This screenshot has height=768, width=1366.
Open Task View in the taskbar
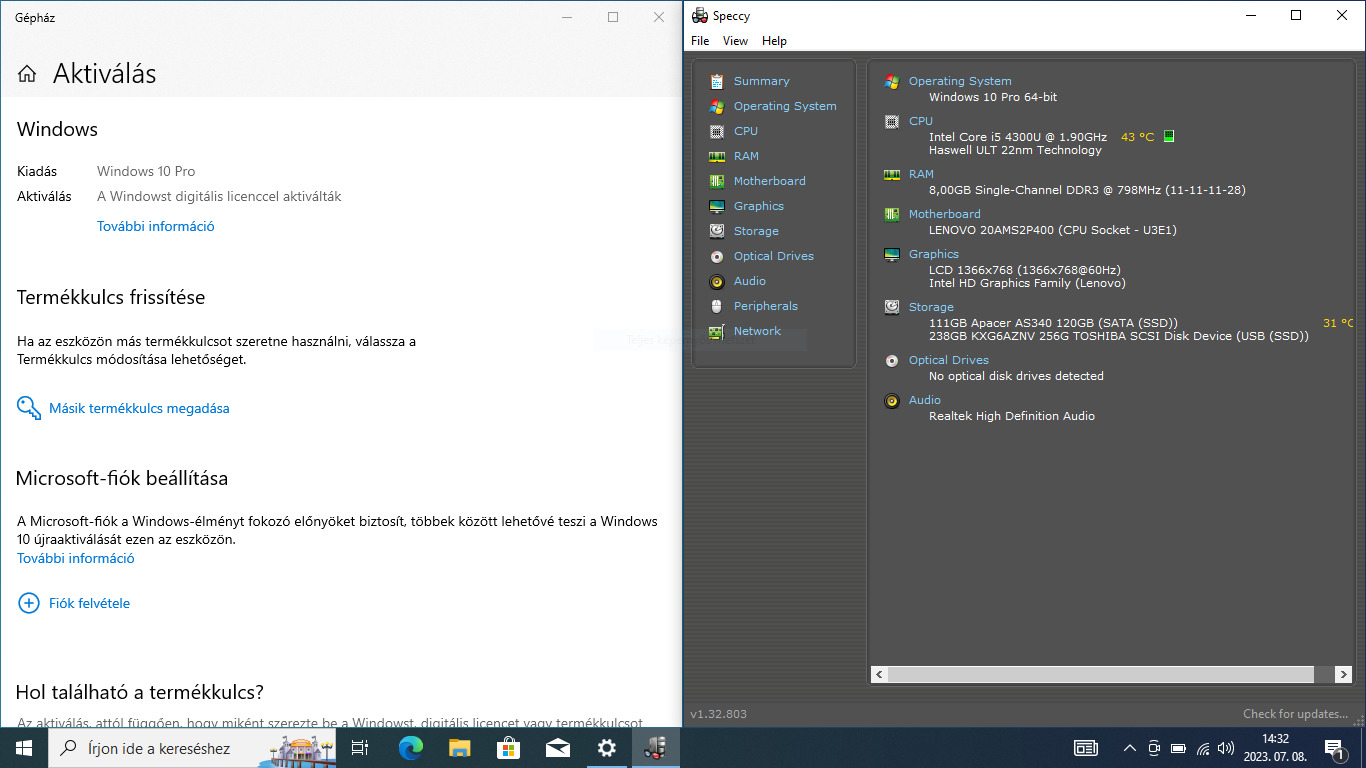point(360,747)
